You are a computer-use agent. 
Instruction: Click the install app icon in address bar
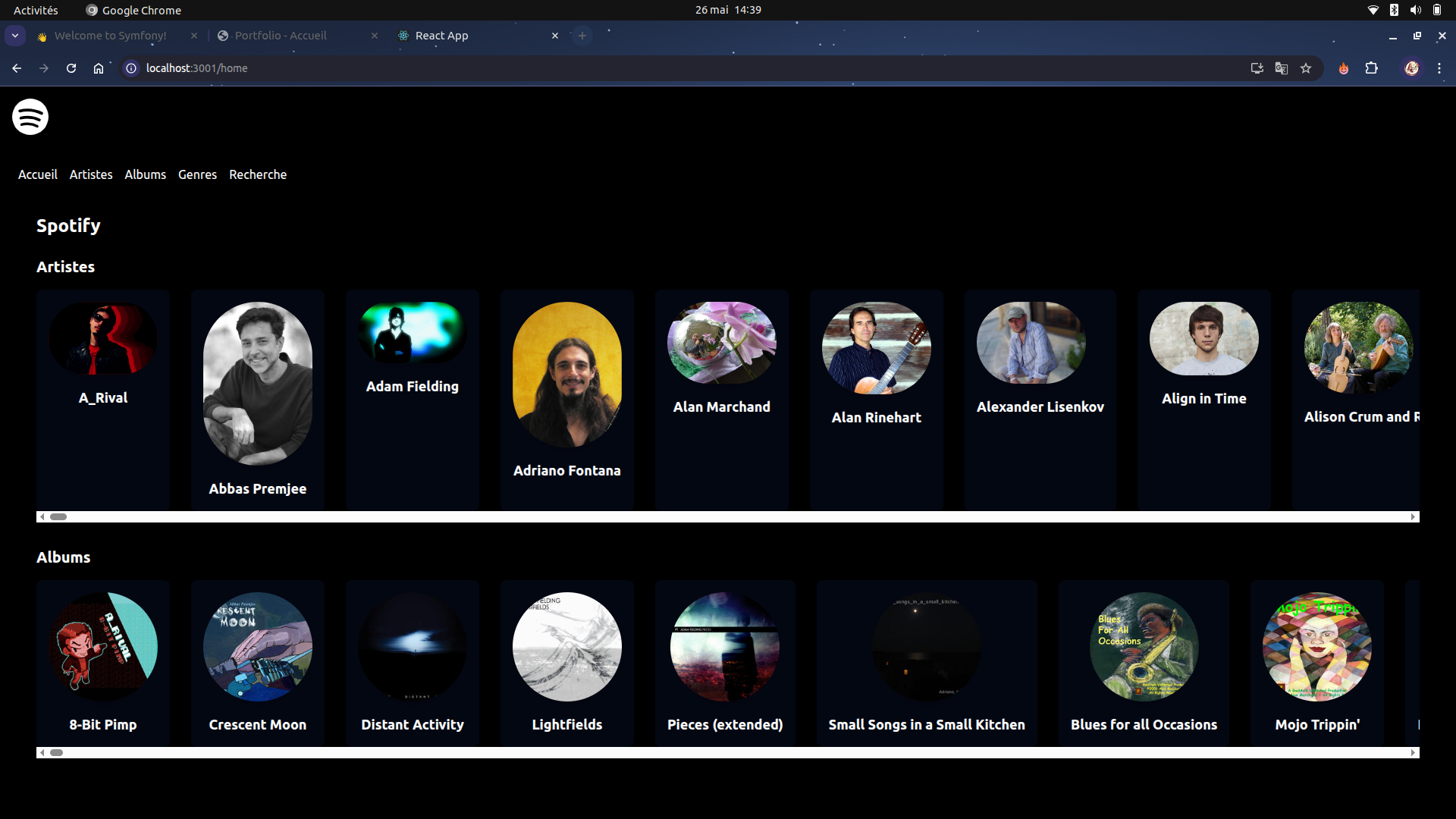click(1257, 68)
